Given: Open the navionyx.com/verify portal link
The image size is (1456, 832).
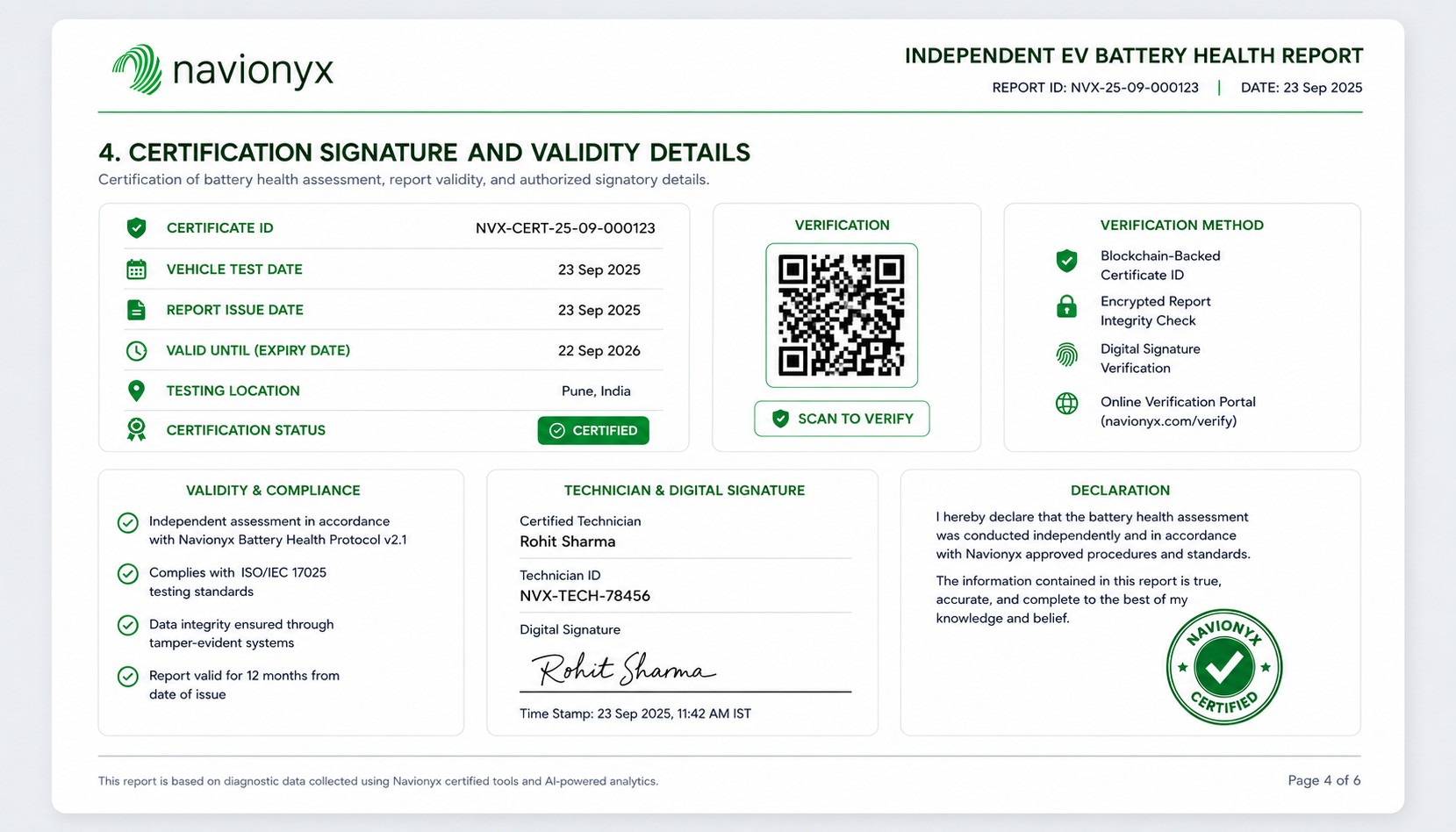Looking at the screenshot, I should [1168, 421].
